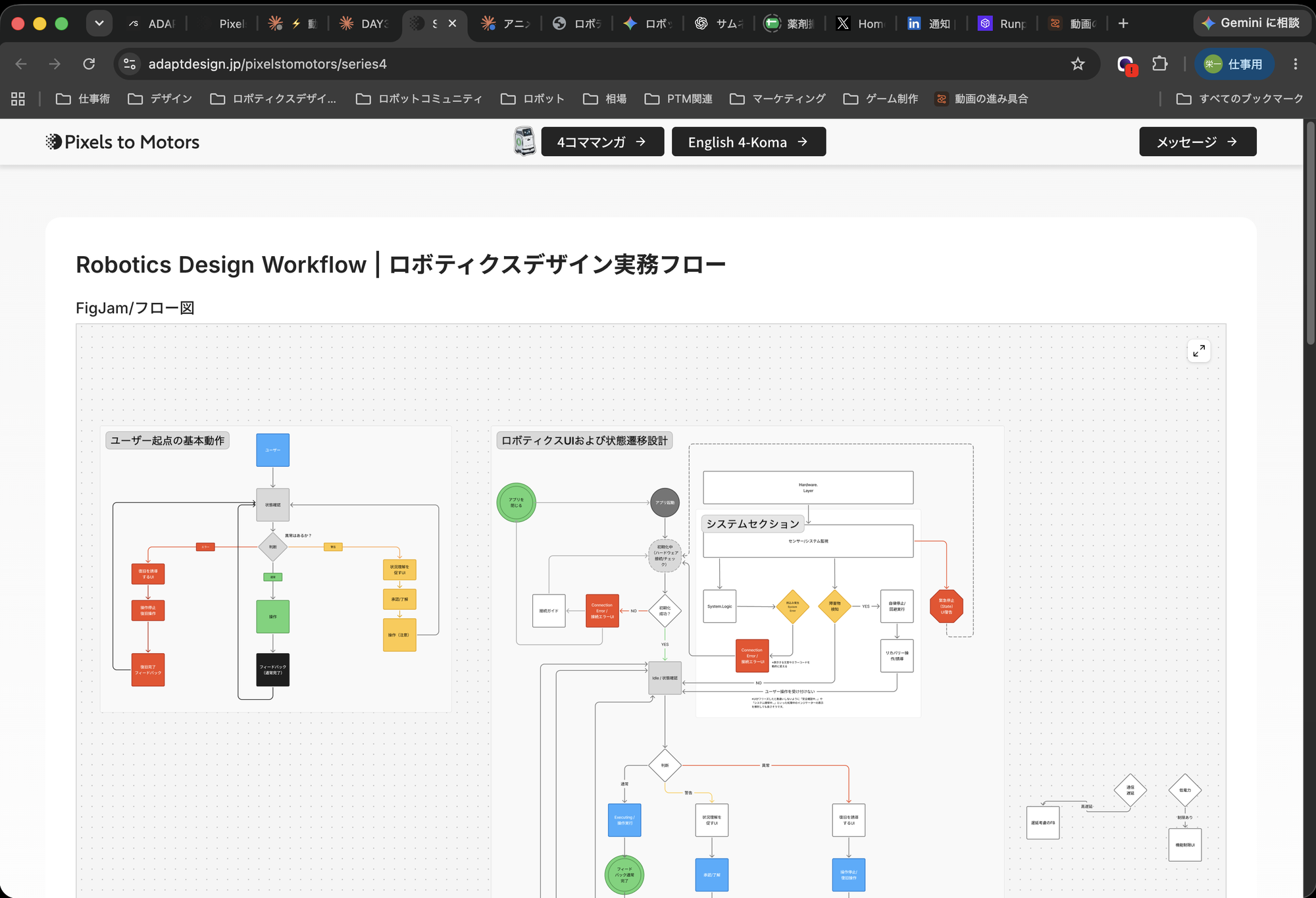Switch to the 薬剤 tab
The width and height of the screenshot is (1316, 898).
pos(790,24)
